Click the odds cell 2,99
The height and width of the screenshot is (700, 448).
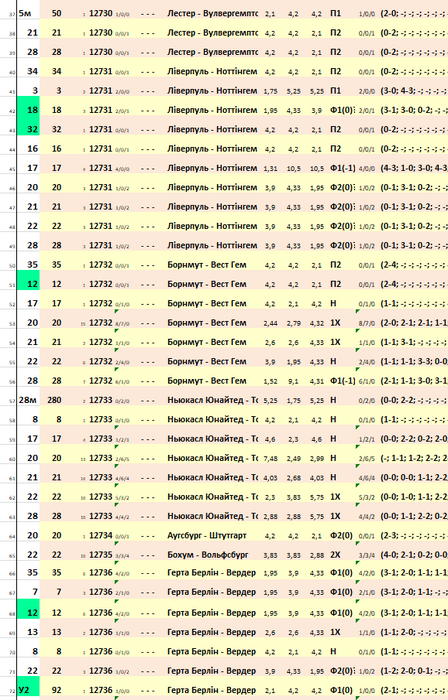click(317, 458)
